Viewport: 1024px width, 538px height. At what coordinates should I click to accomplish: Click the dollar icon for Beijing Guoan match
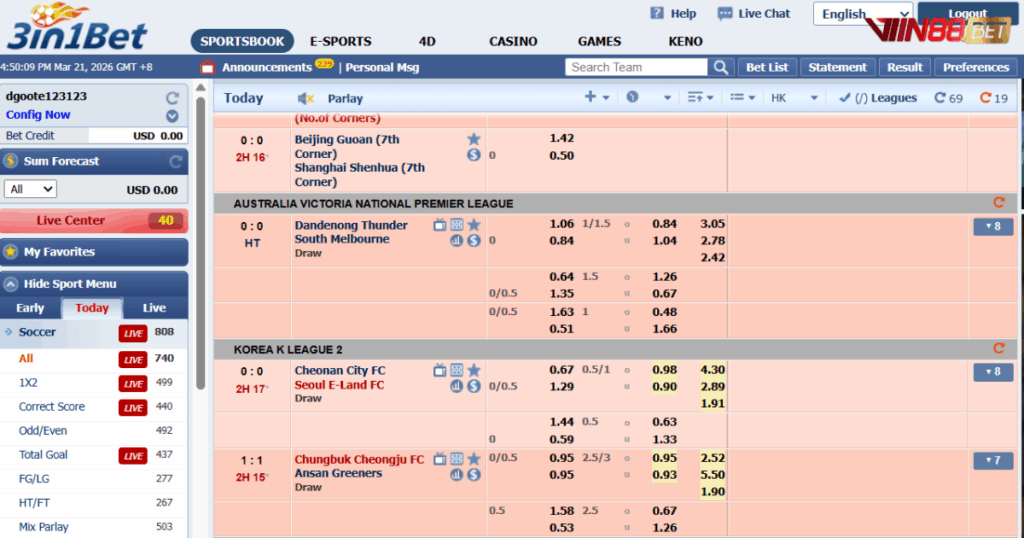(x=474, y=155)
